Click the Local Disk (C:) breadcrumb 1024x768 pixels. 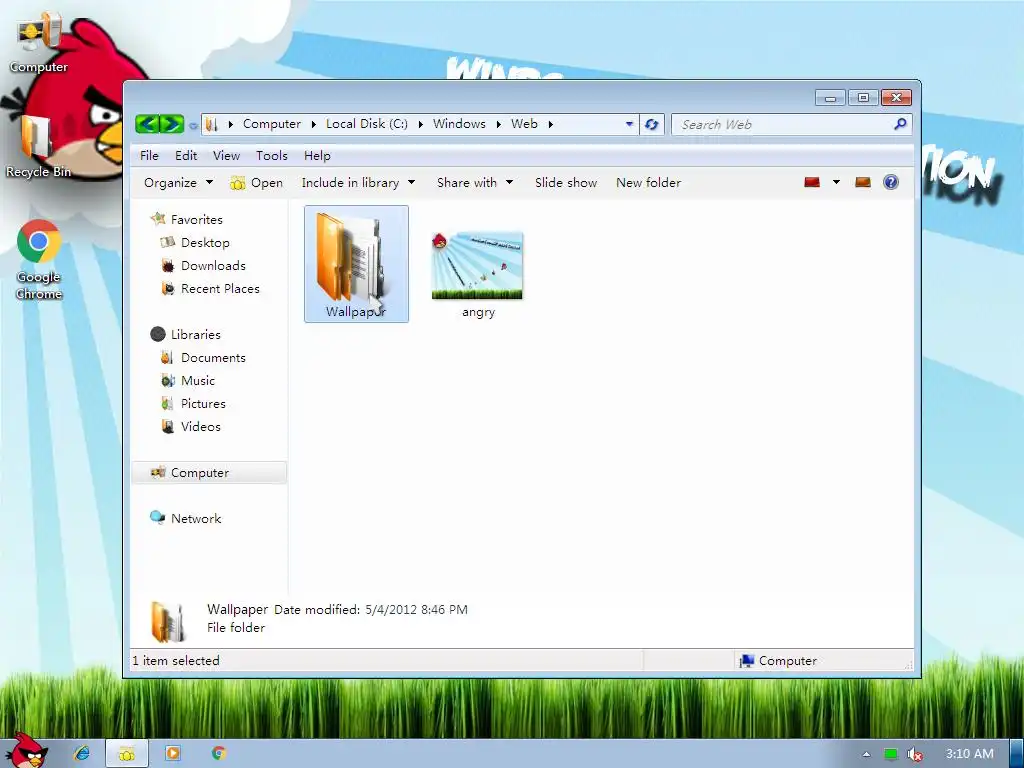(366, 124)
